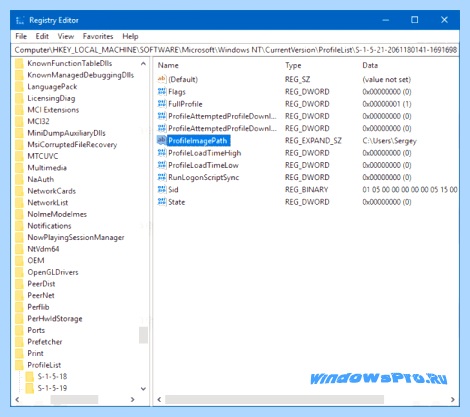
Task: Select the NetworkList key
Action: [x=48, y=203]
